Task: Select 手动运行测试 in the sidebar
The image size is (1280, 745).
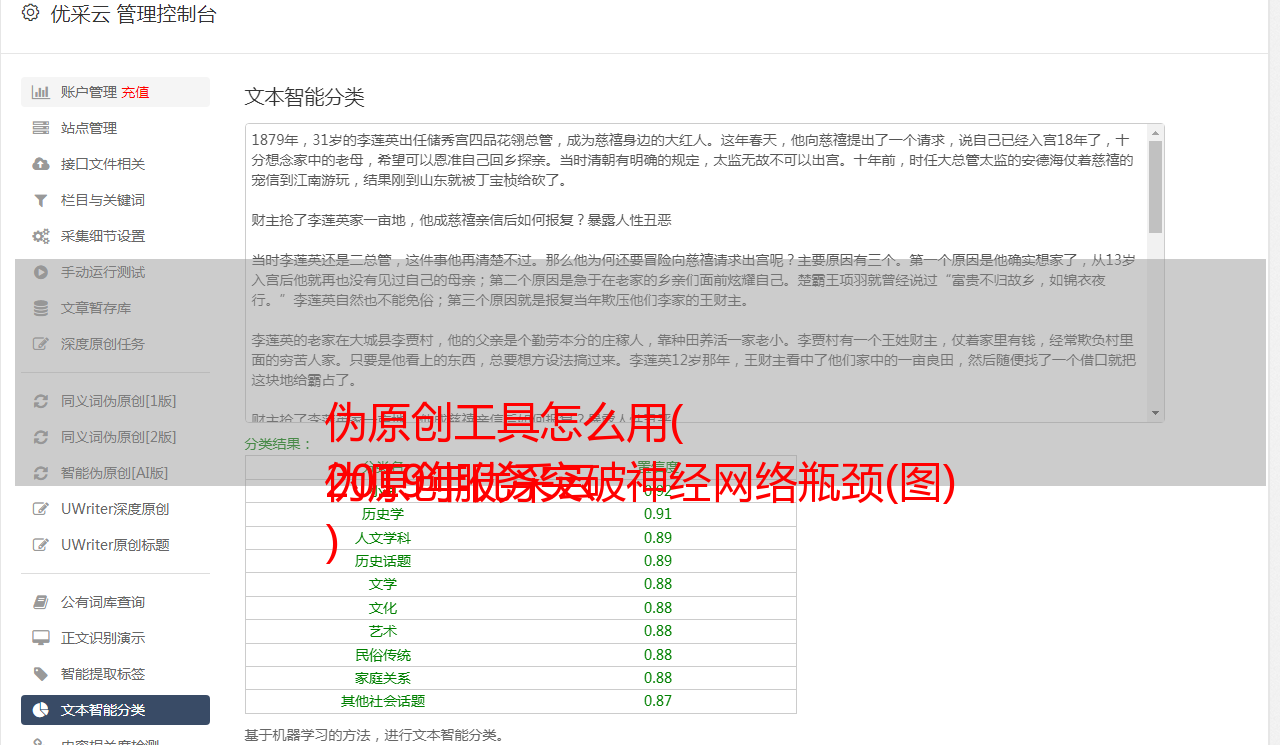Action: [x=115, y=272]
